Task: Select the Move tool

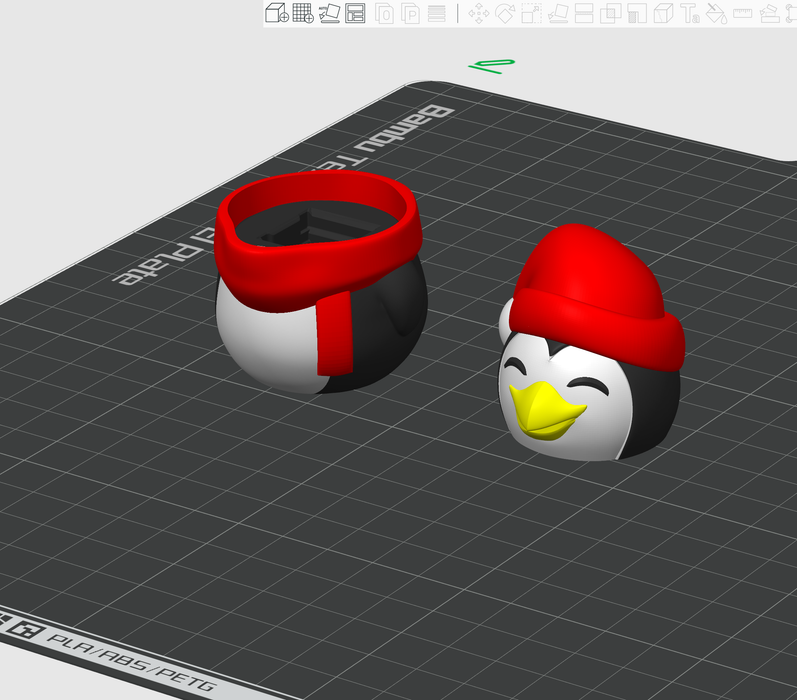Action: coord(478,13)
